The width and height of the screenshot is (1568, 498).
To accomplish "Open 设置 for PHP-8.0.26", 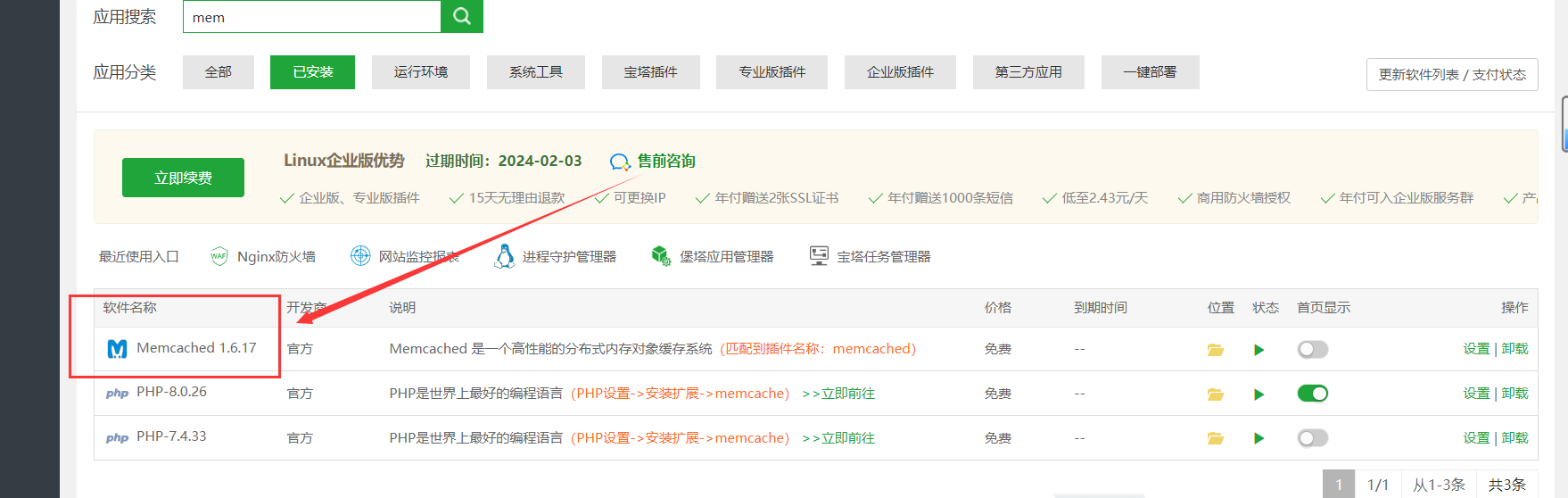I will [1476, 394].
